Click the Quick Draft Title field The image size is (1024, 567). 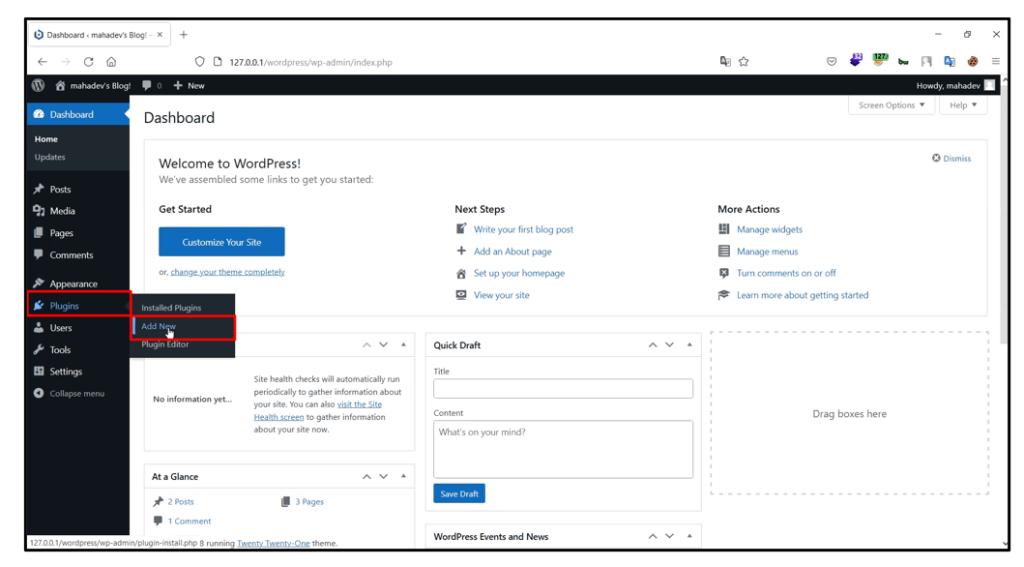(x=563, y=389)
